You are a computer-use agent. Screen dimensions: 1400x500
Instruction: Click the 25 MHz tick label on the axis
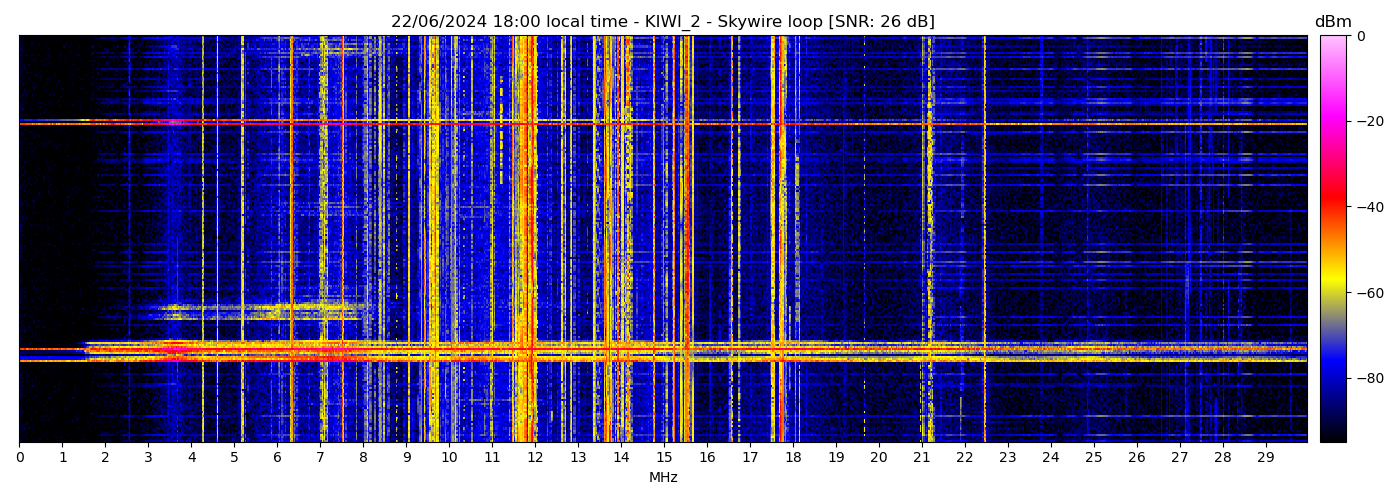1093,458
